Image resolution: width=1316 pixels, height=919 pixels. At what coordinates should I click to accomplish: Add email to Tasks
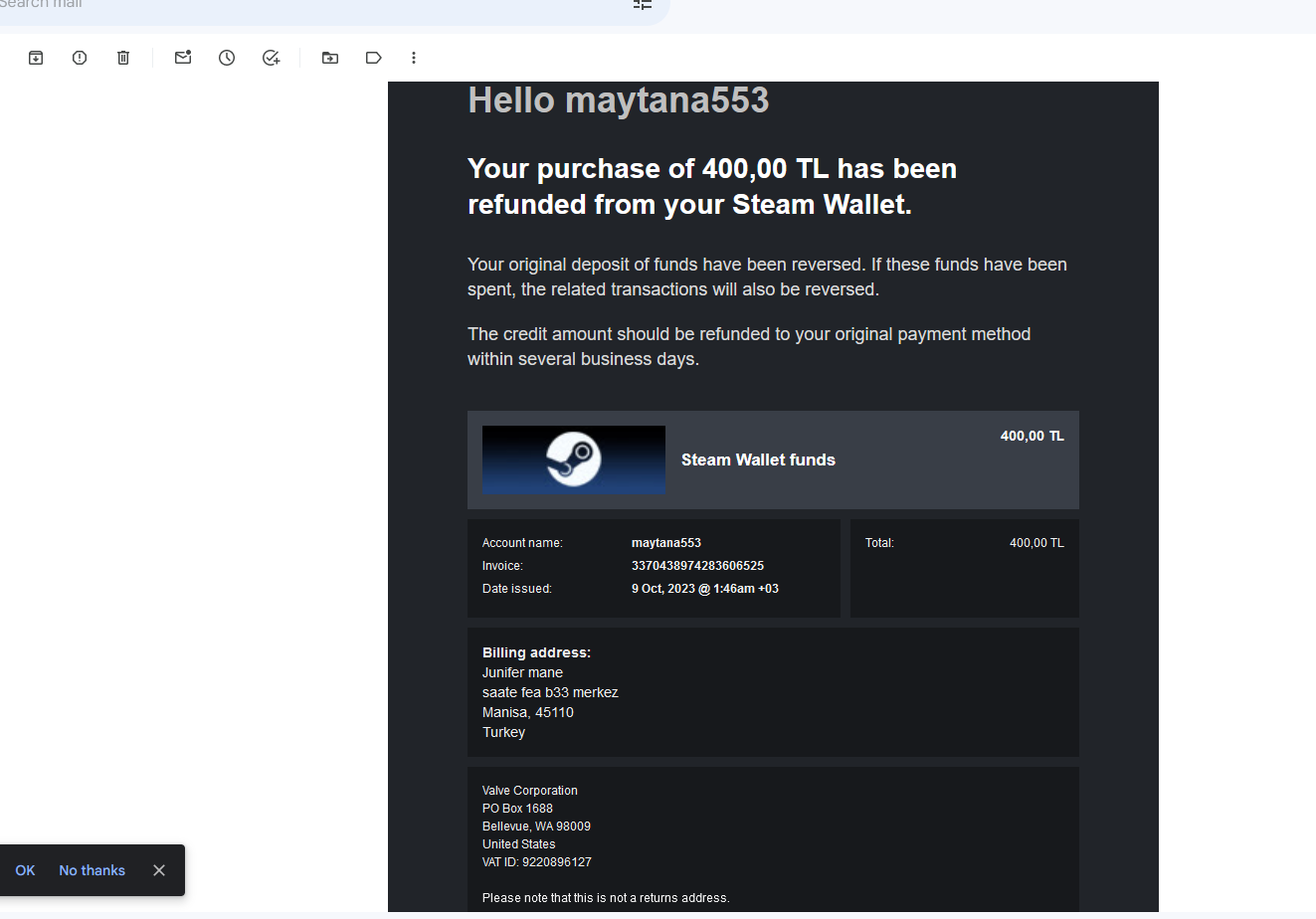pos(271,58)
